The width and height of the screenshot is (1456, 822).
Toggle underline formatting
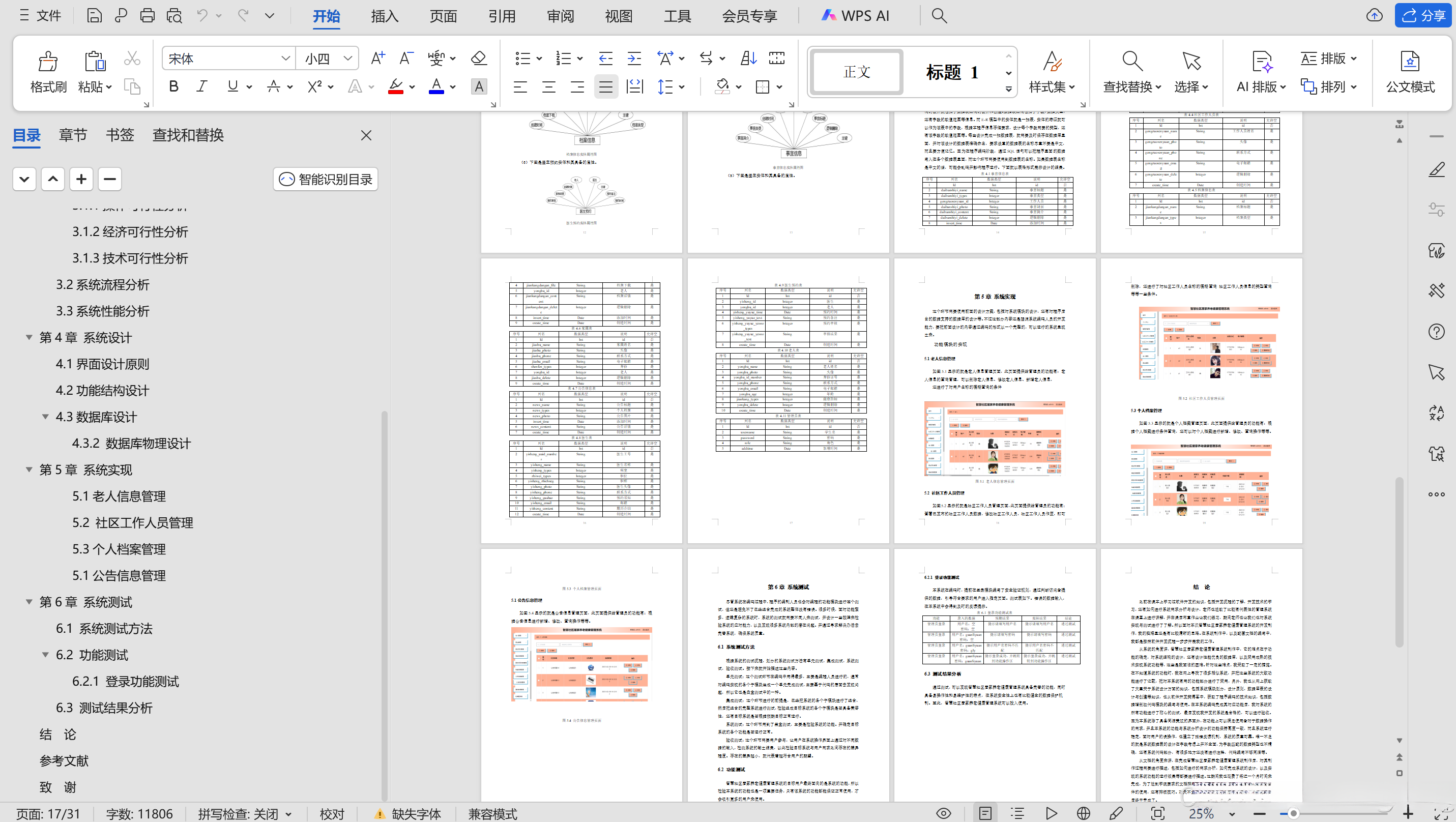(x=232, y=86)
